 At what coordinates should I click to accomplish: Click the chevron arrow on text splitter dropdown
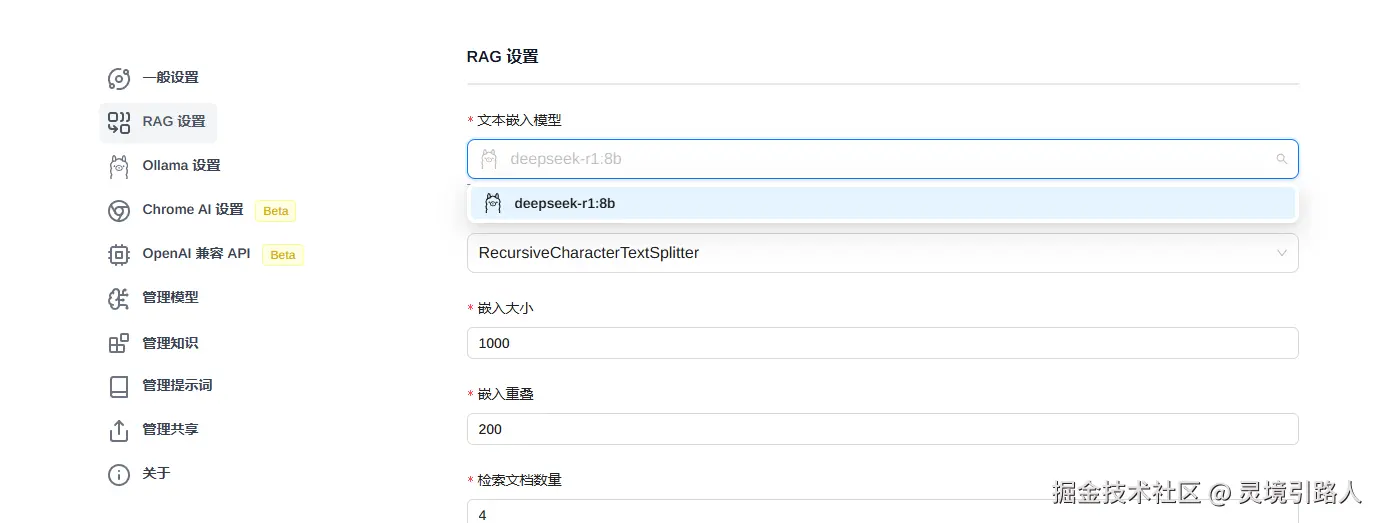(1281, 253)
